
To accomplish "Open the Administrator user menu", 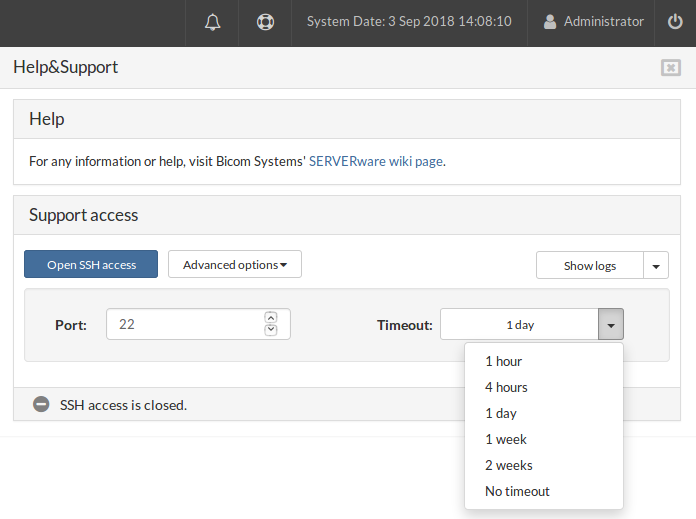I will coord(593,22).
